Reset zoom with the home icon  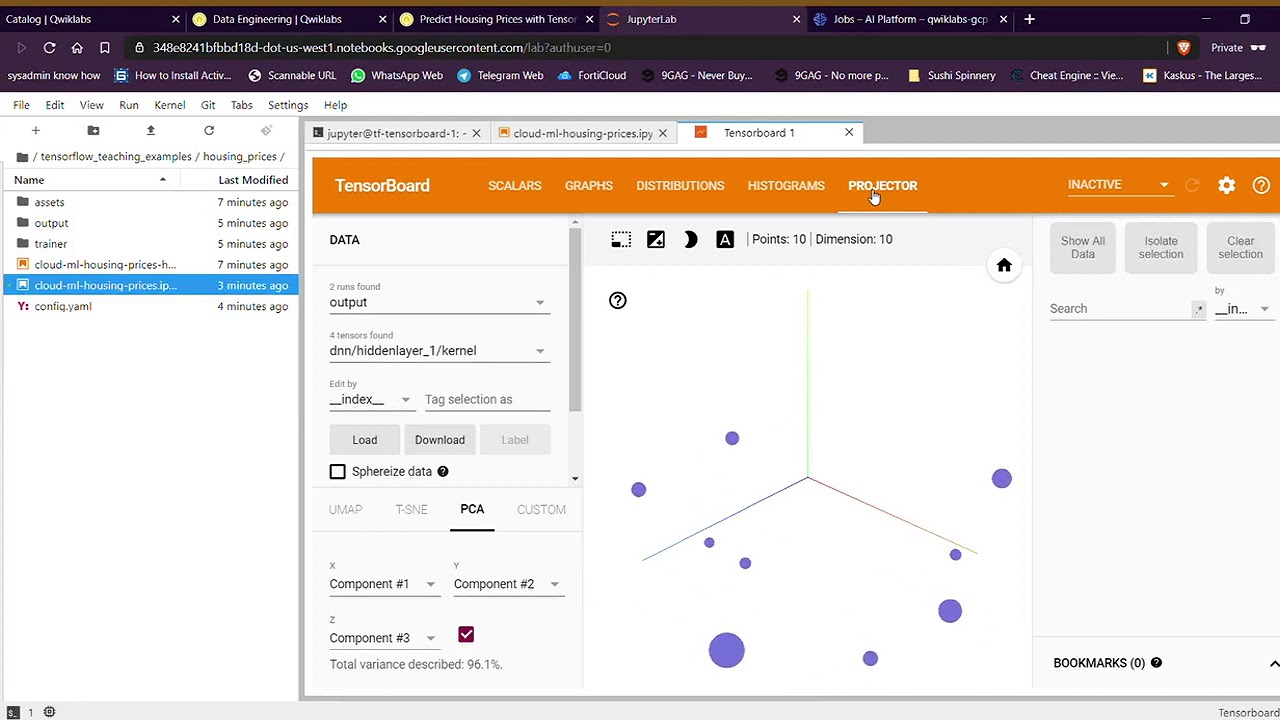click(x=1004, y=265)
